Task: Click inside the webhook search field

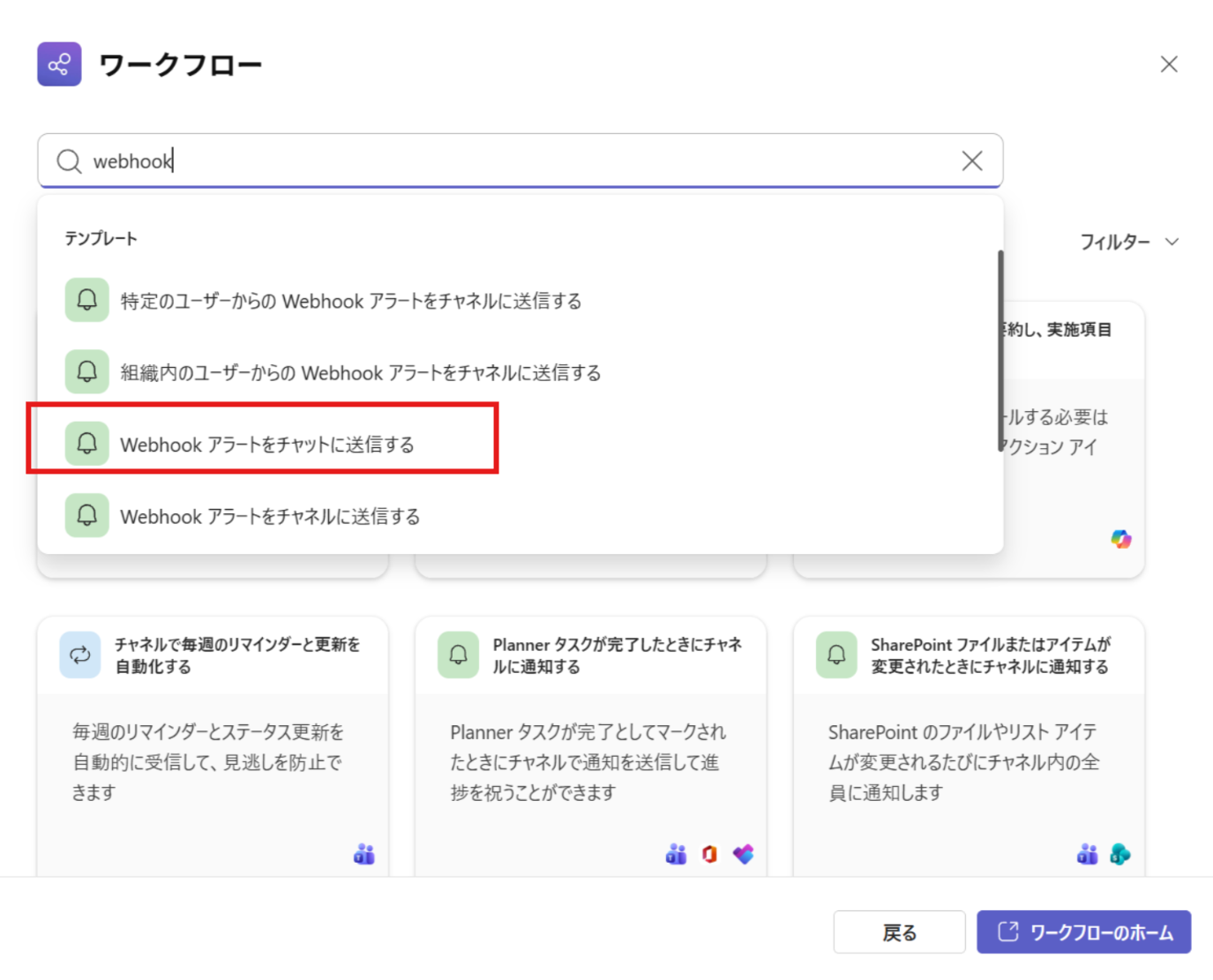Action: click(x=529, y=161)
